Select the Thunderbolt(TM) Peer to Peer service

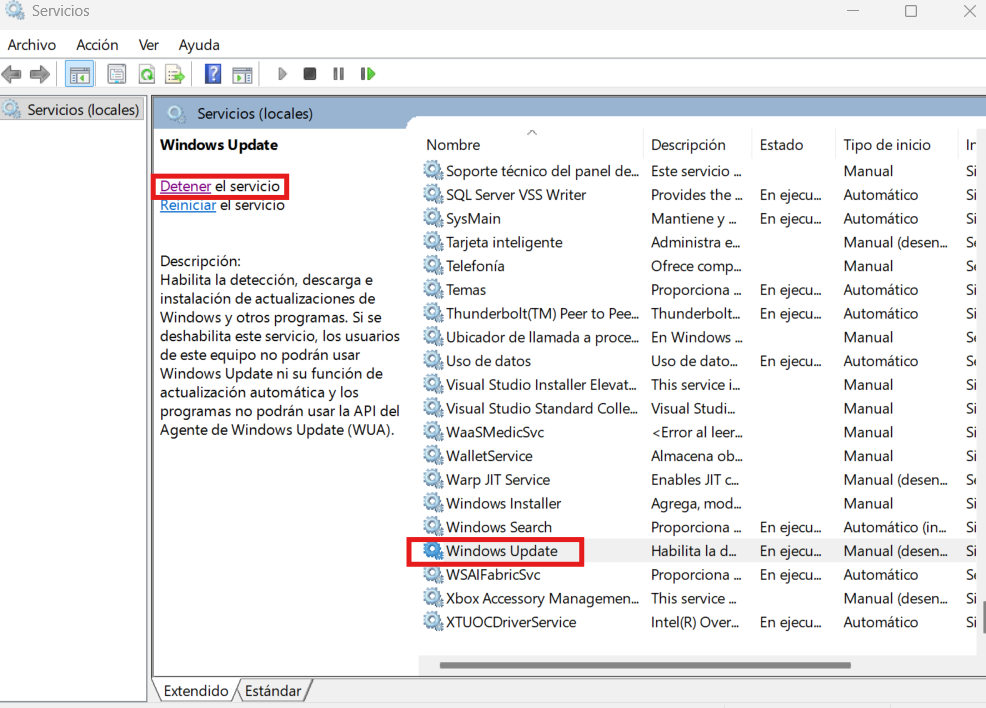[x=542, y=313]
